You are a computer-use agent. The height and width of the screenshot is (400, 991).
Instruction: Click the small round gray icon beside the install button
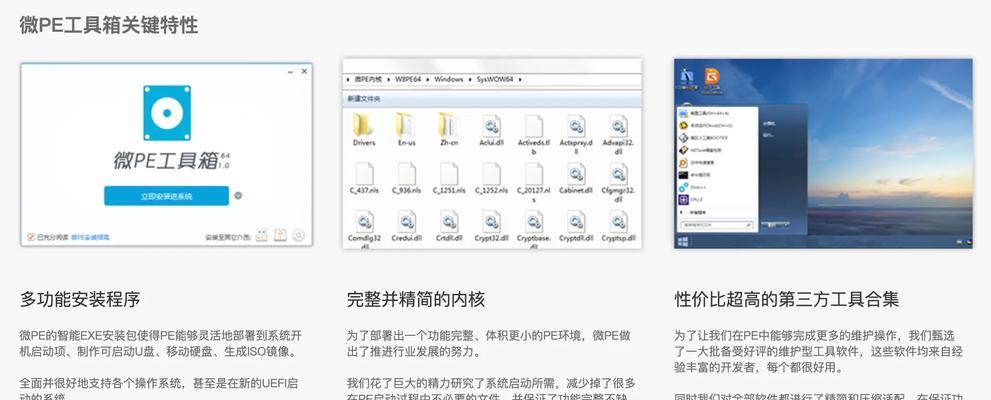tap(238, 196)
